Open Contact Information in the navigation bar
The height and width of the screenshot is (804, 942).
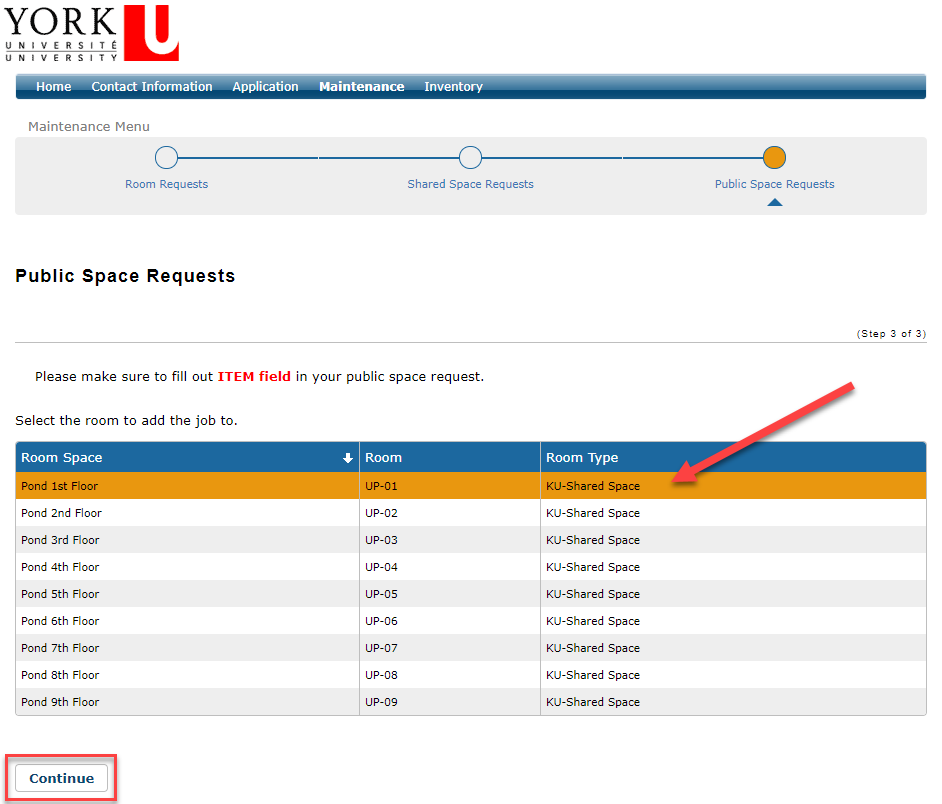click(x=152, y=87)
